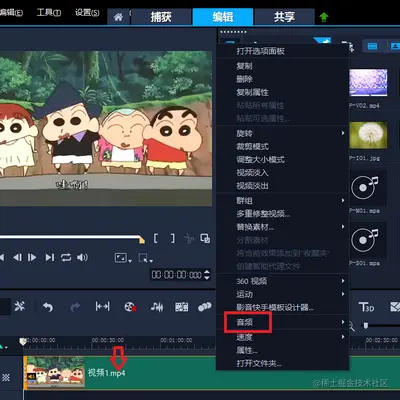Set mark-out with the right bracket
The height and width of the screenshot is (400, 400).
coord(173,238)
